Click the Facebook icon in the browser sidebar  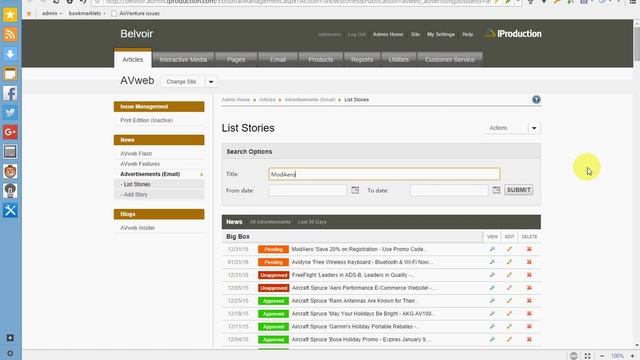coord(10,93)
